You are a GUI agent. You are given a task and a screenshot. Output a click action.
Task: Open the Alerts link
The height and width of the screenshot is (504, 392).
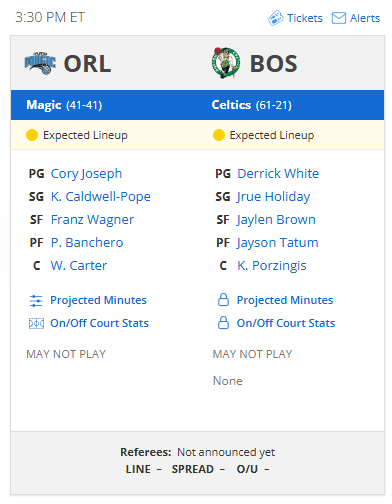coord(365,18)
